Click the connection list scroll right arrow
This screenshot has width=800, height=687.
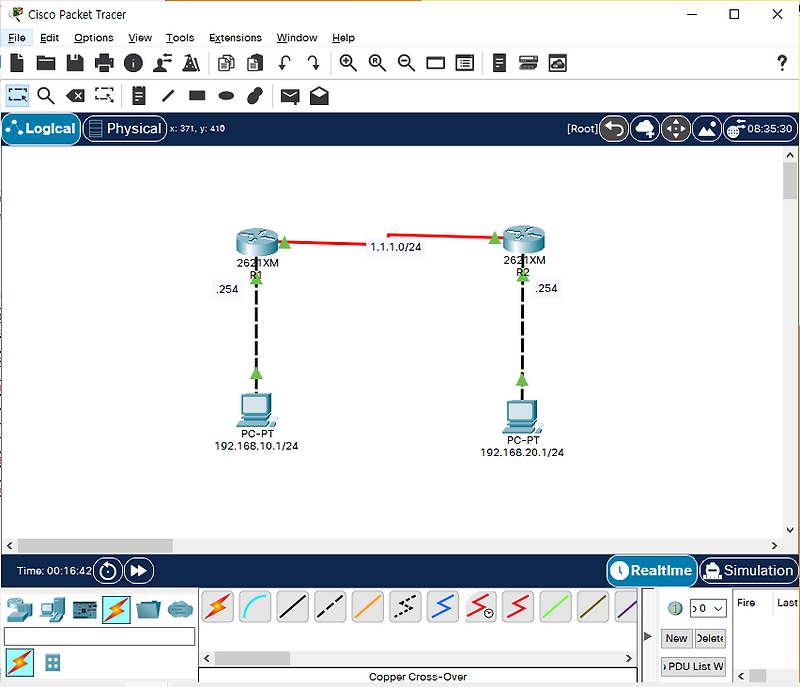[x=629, y=658]
